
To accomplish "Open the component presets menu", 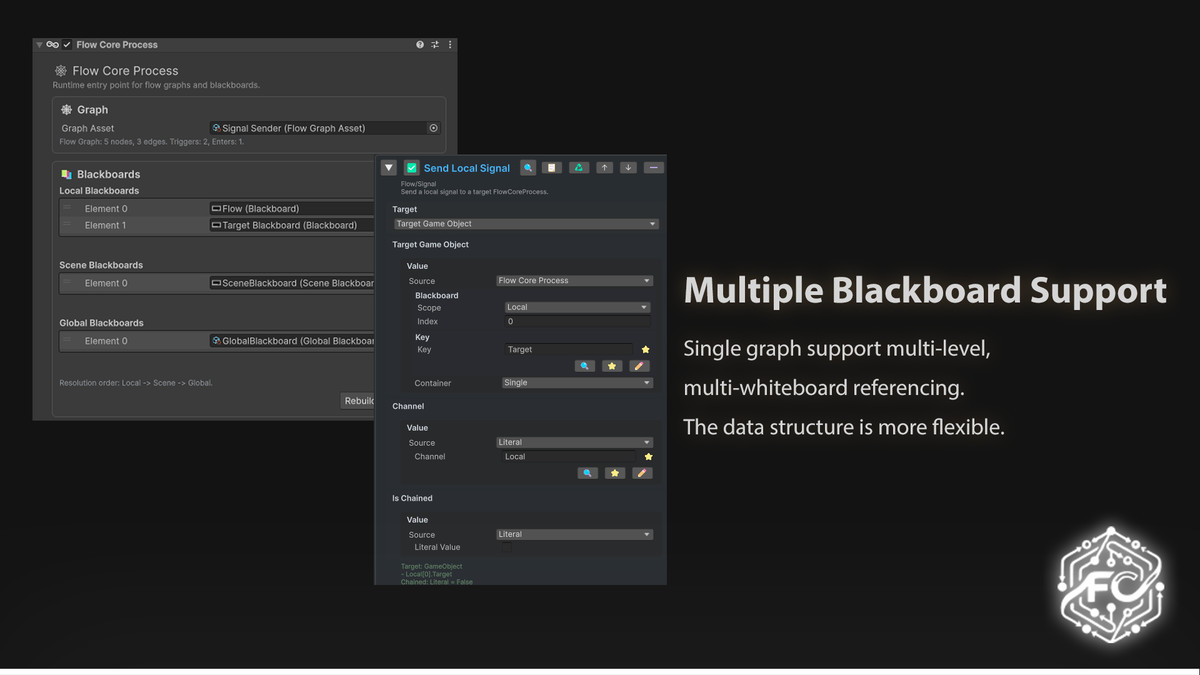I will click(435, 45).
